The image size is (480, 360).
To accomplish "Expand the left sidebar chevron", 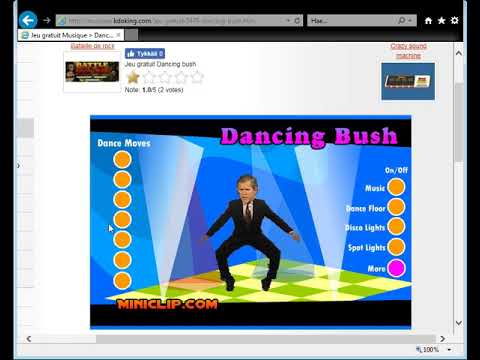I will 19,166.
